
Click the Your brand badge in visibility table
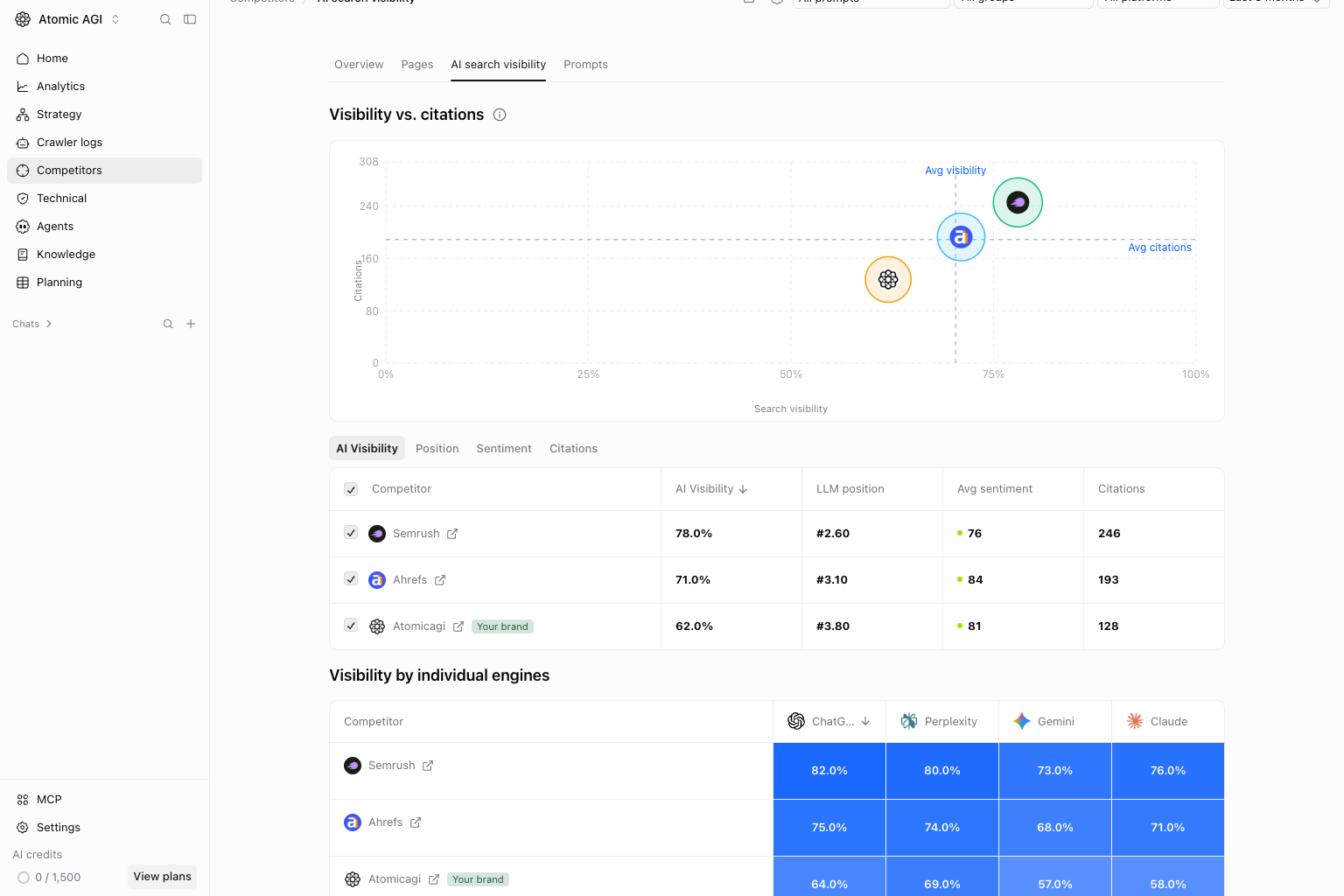click(502, 626)
